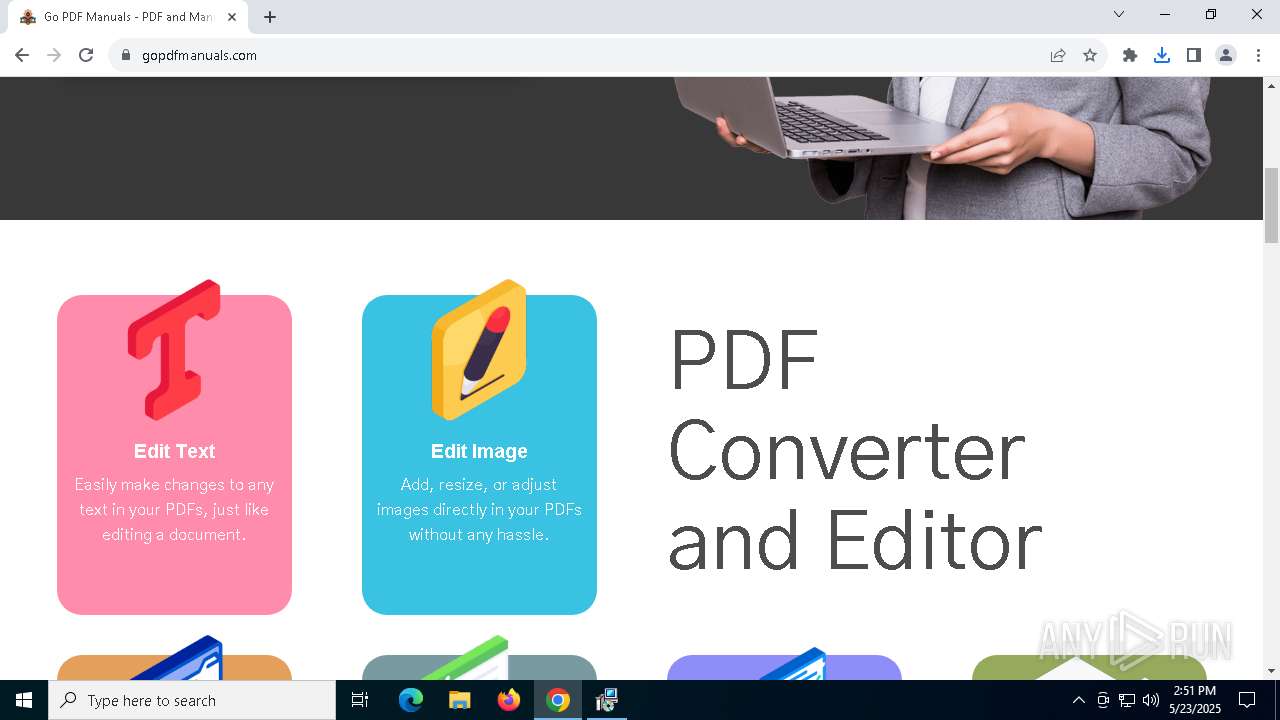
Task: Open the Extensions puzzle icon
Action: pyautogui.click(x=1130, y=55)
